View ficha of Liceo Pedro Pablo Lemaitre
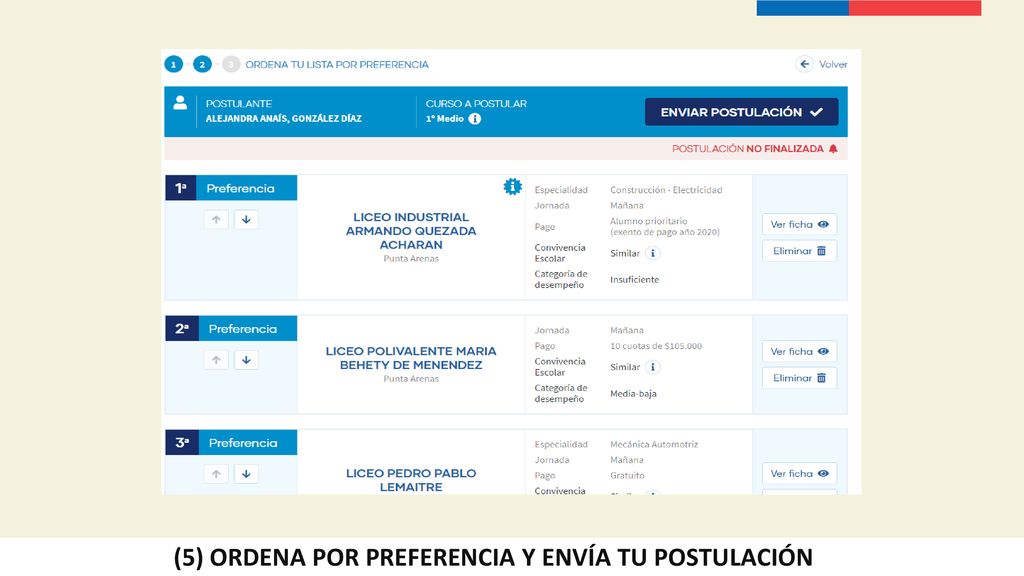 point(799,473)
